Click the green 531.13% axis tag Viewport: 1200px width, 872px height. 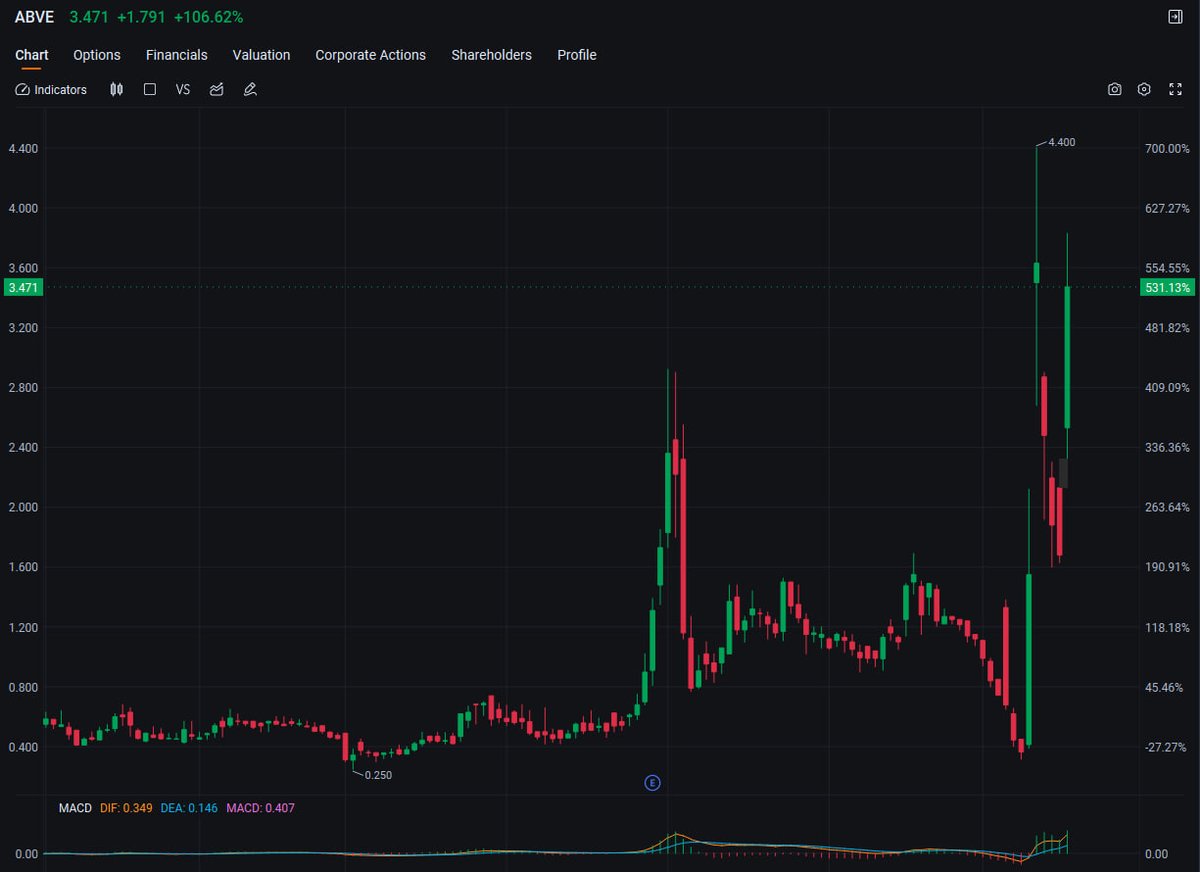(1167, 288)
